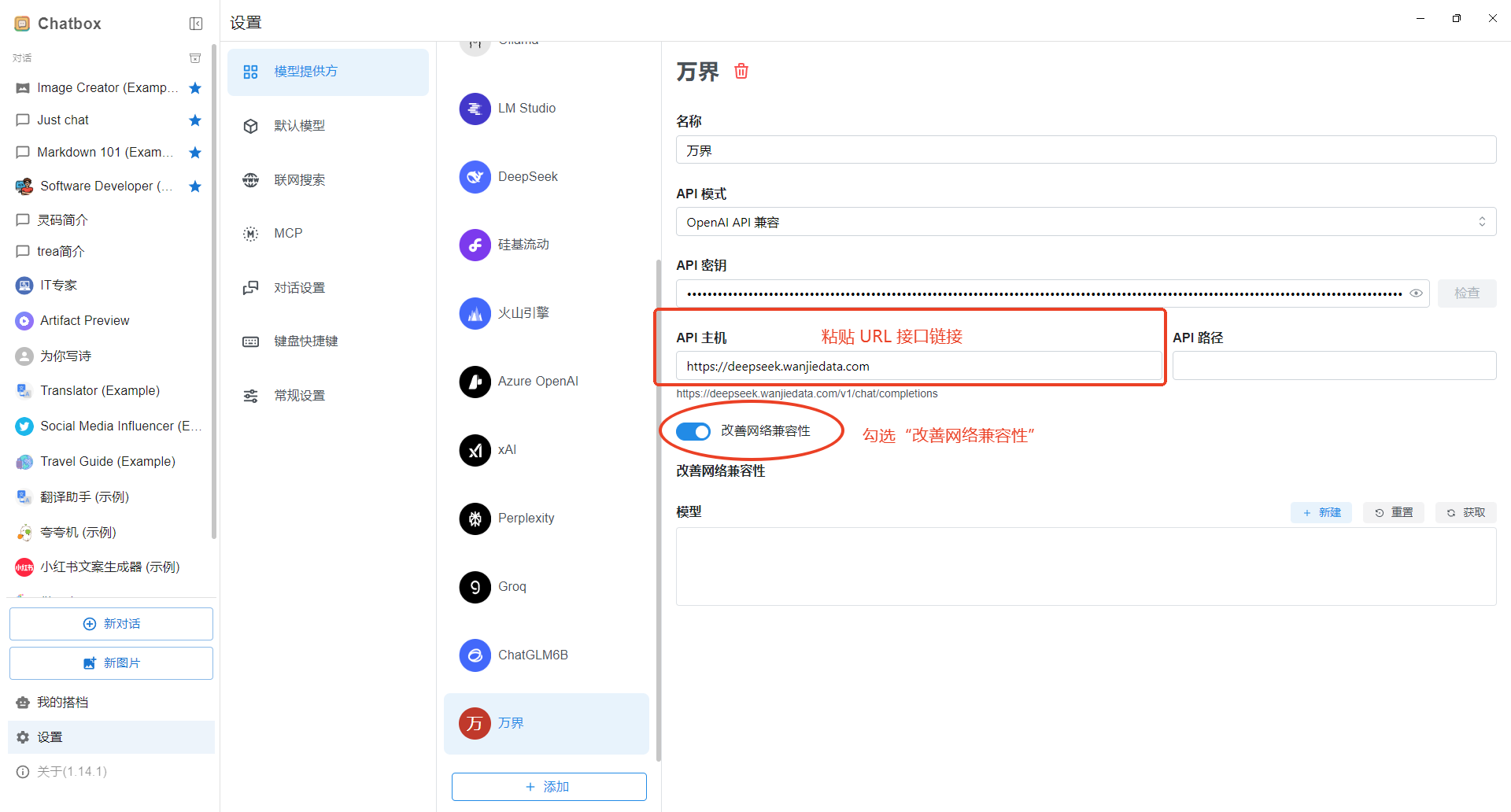Click the API 路径 path field
The width and height of the screenshot is (1511, 812).
(x=1334, y=366)
